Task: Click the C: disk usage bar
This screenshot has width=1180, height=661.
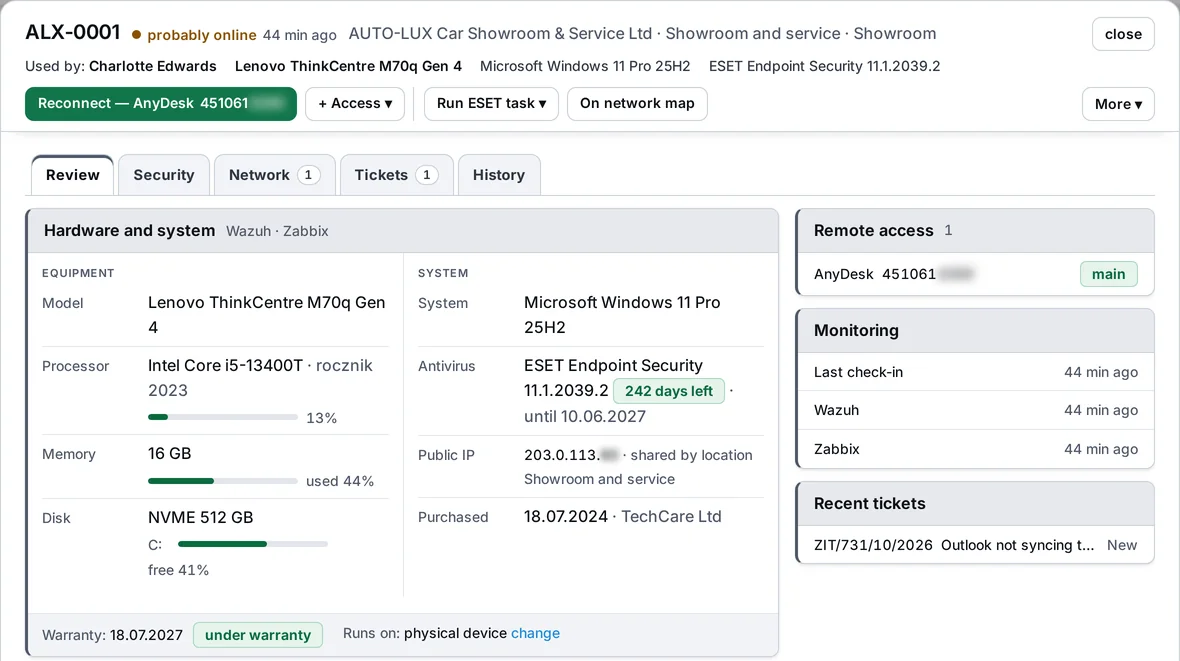Action: 253,544
